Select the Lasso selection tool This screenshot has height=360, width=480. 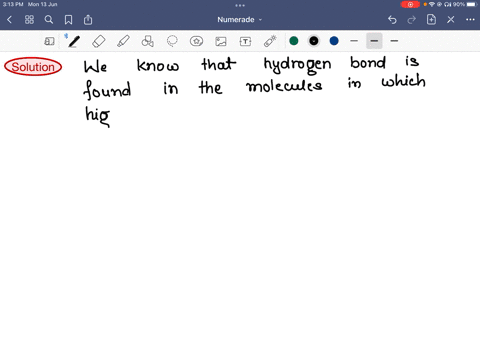[x=172, y=41]
